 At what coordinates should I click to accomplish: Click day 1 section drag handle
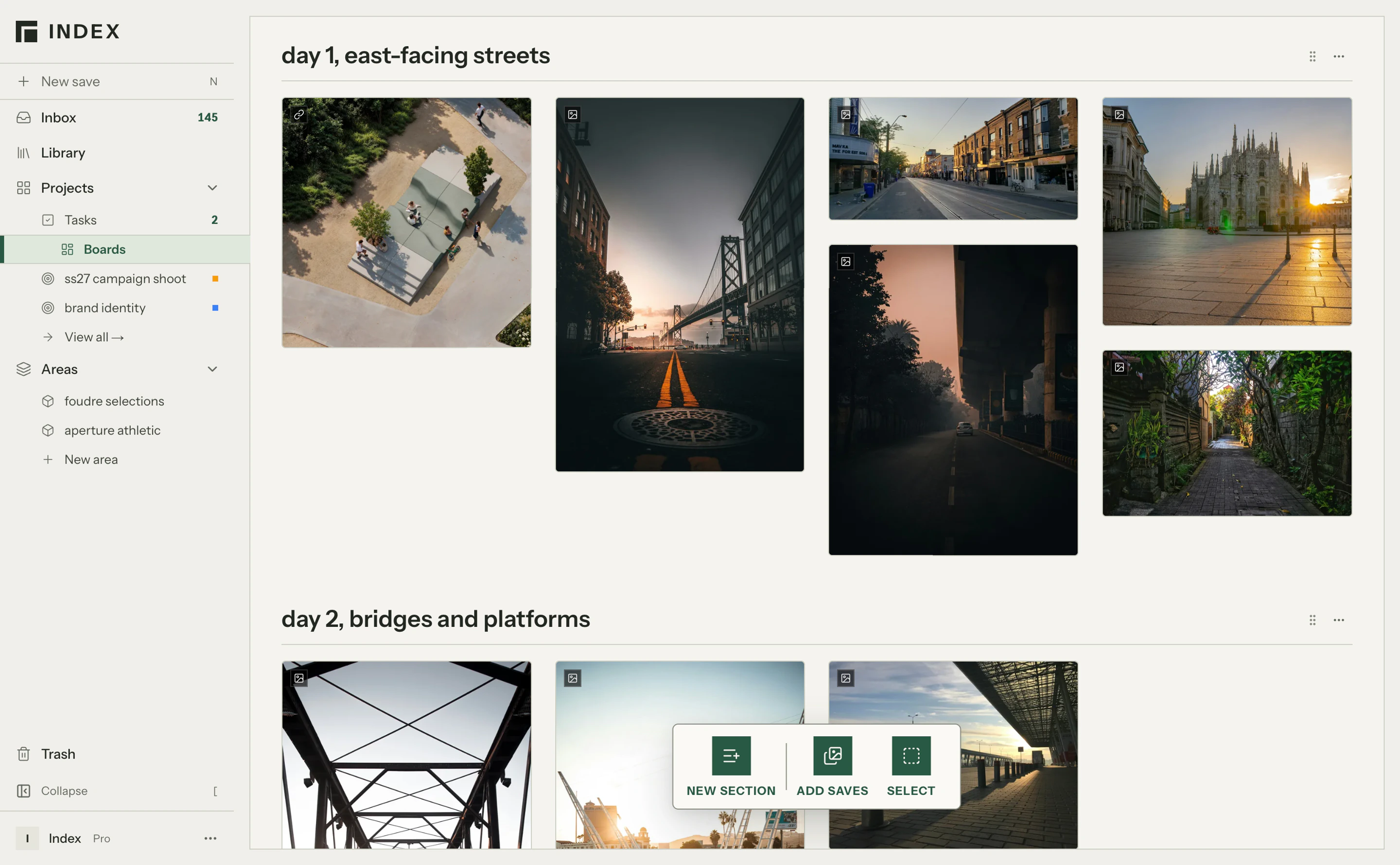click(x=1312, y=56)
